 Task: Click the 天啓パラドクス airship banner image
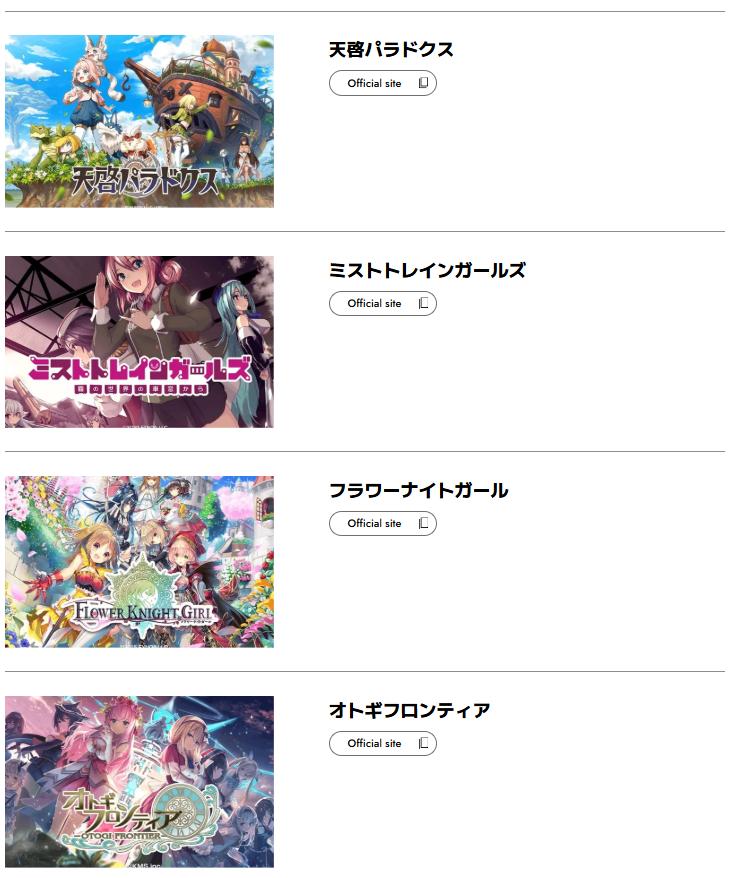(x=139, y=121)
